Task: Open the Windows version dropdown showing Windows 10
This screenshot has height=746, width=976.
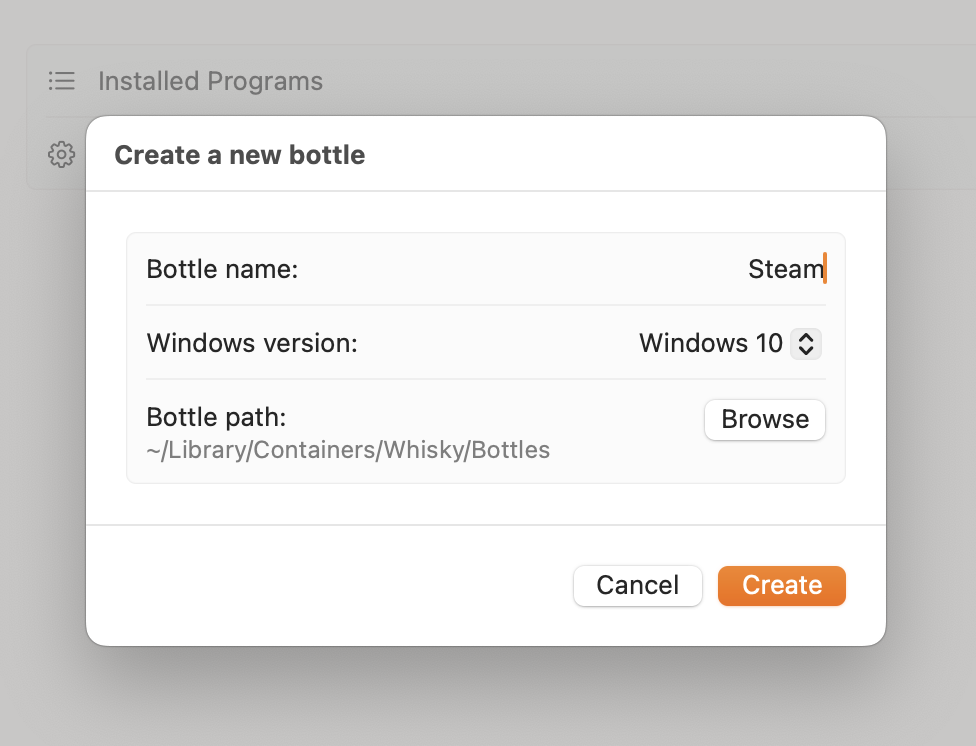Action: pyautogui.click(x=730, y=344)
